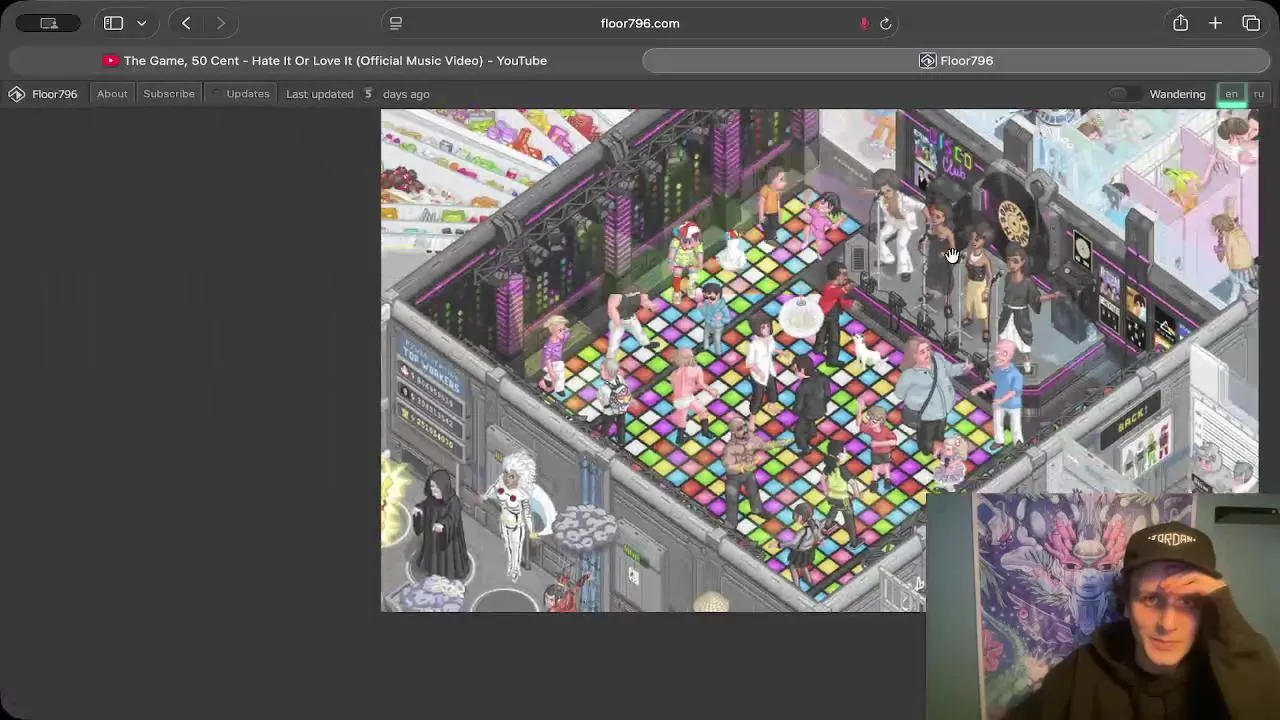The image size is (1280, 720).
Task: Switch to the YouTube 50 Cent tab
Action: [x=325, y=61]
